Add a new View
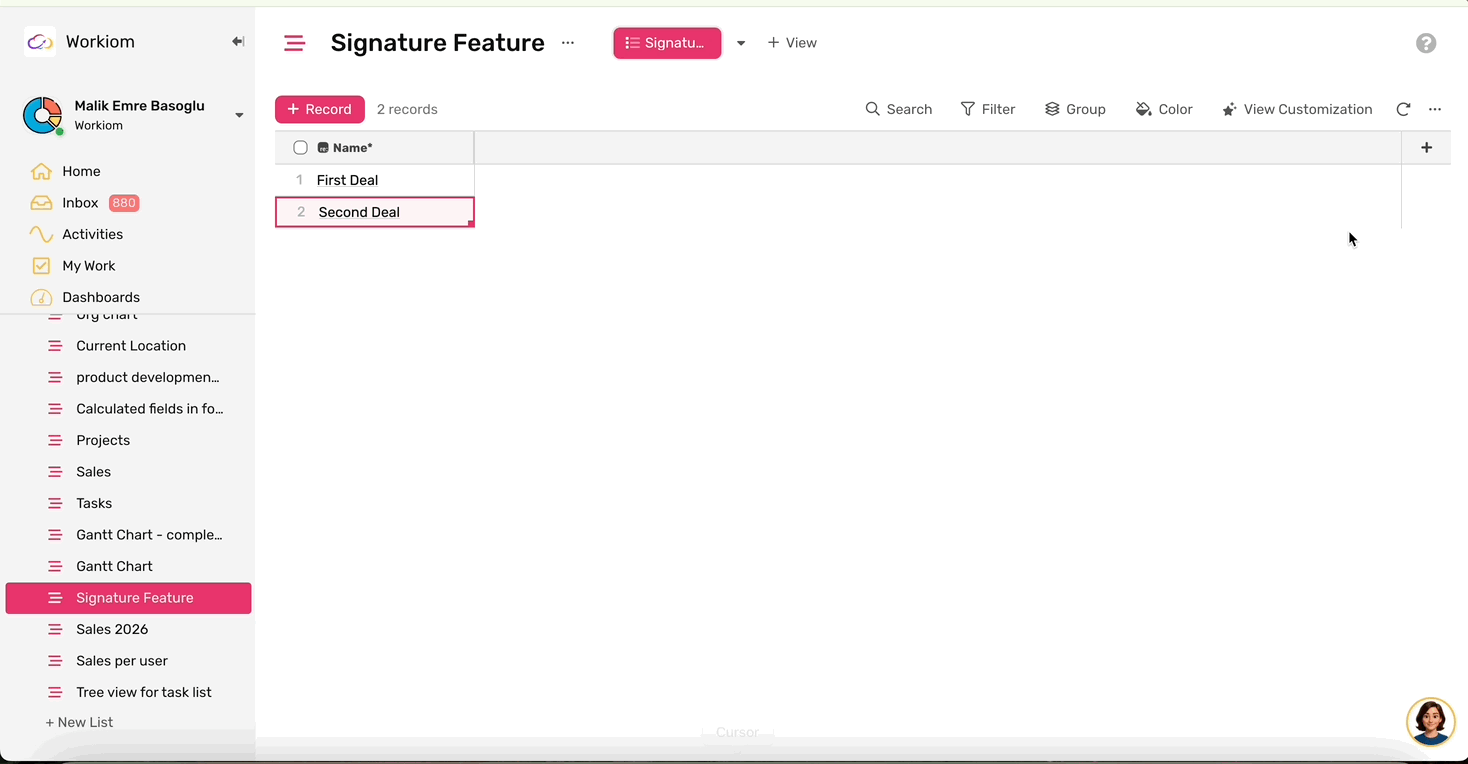 792,43
